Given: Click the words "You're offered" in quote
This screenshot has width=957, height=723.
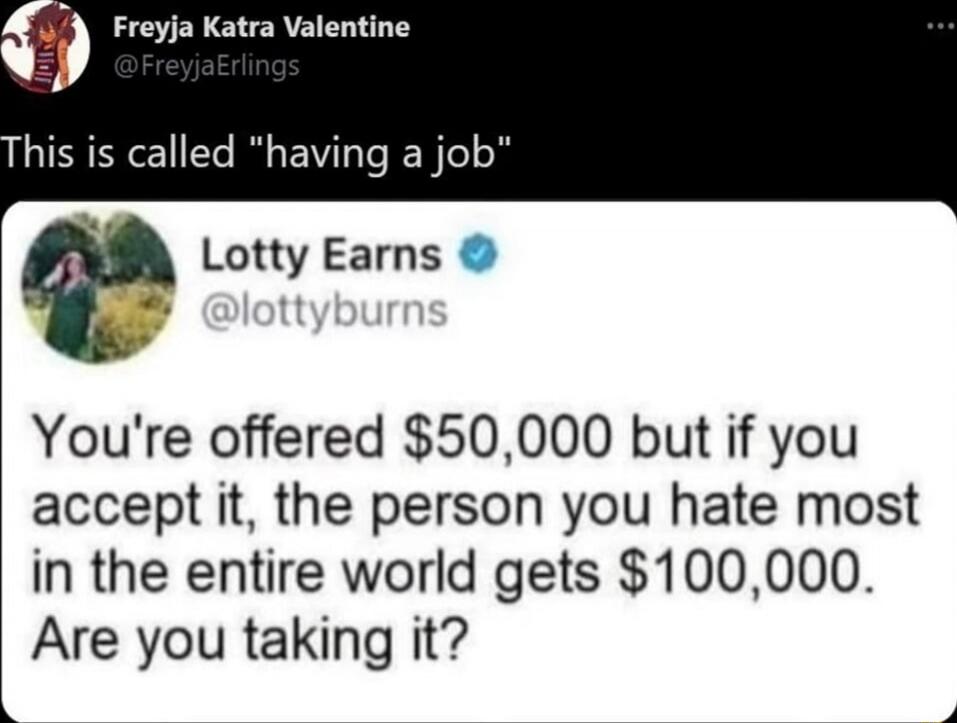Looking at the screenshot, I should (x=206, y=439).
